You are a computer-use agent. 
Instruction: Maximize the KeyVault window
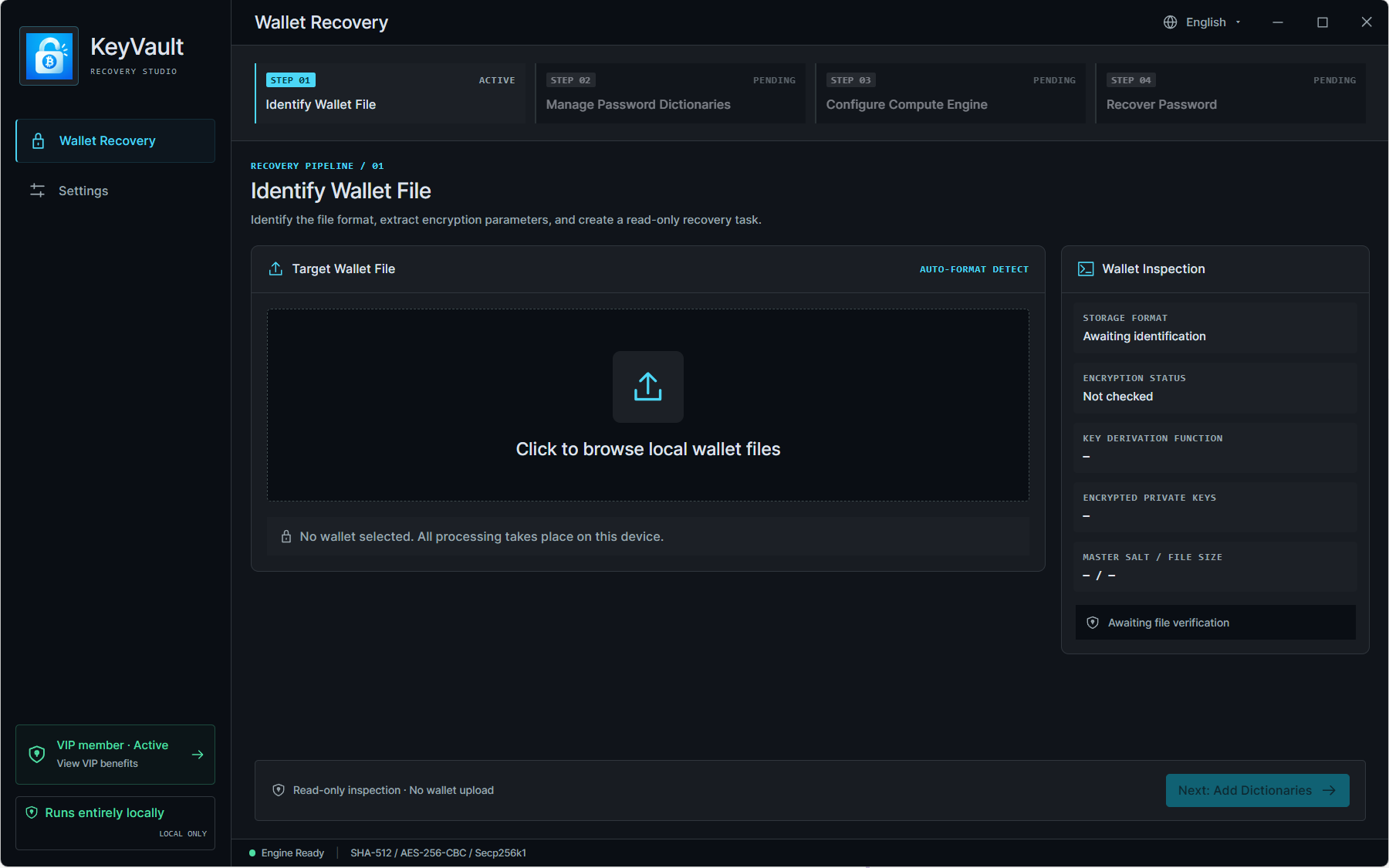click(x=1323, y=22)
